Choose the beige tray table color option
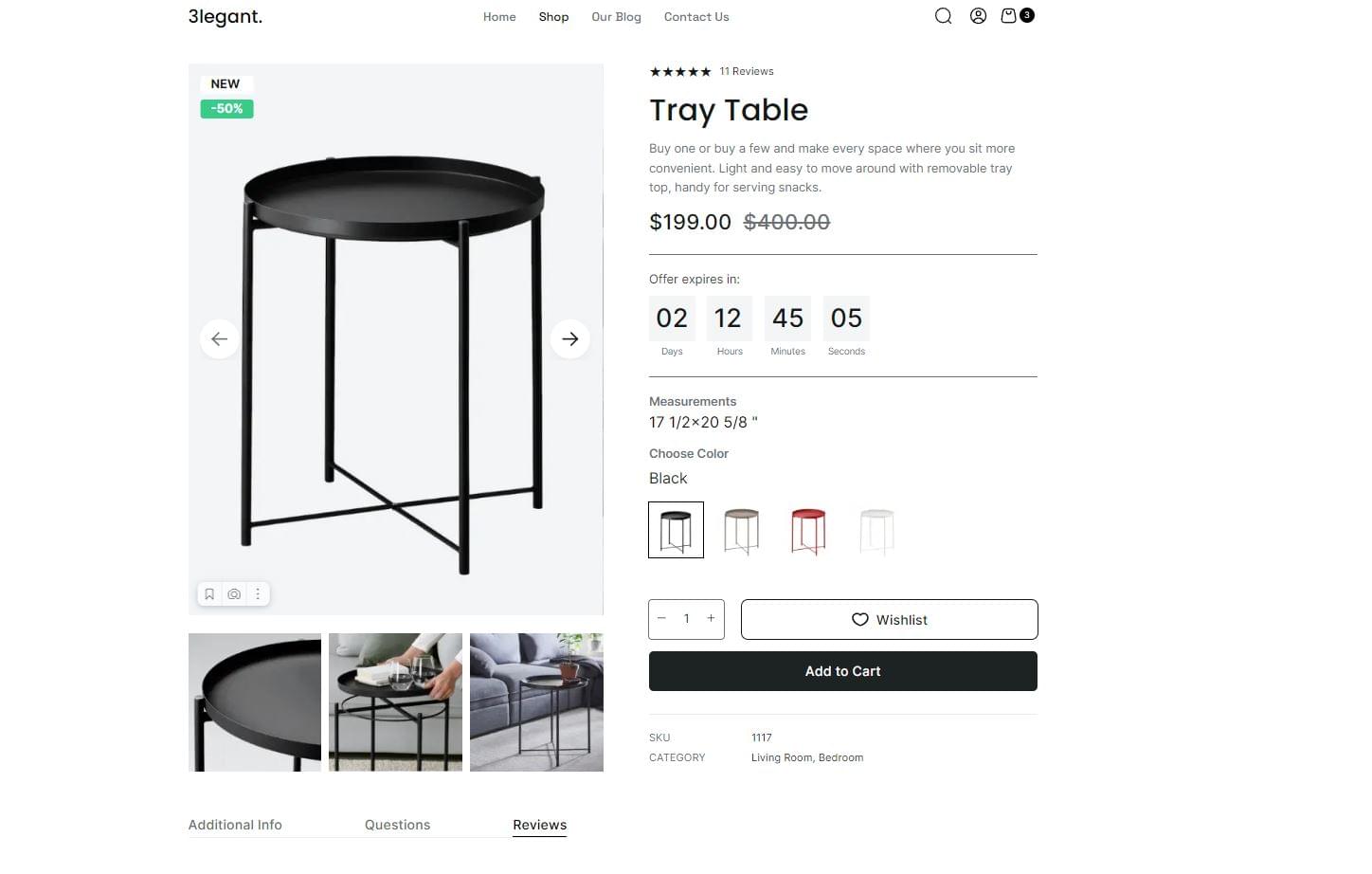 point(742,530)
